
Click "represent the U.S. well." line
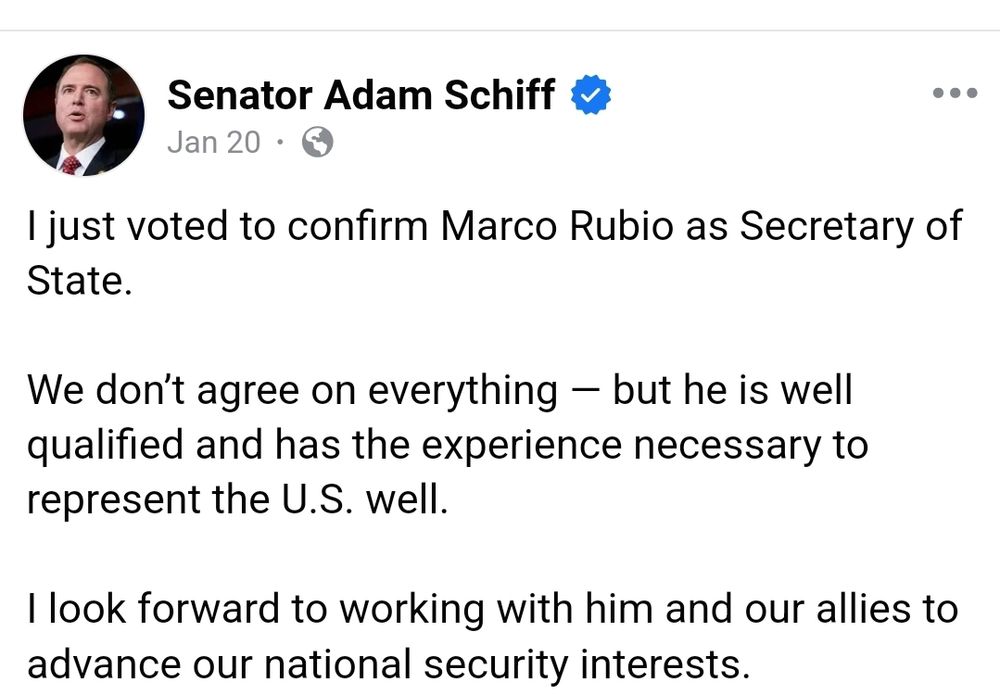pos(237,499)
